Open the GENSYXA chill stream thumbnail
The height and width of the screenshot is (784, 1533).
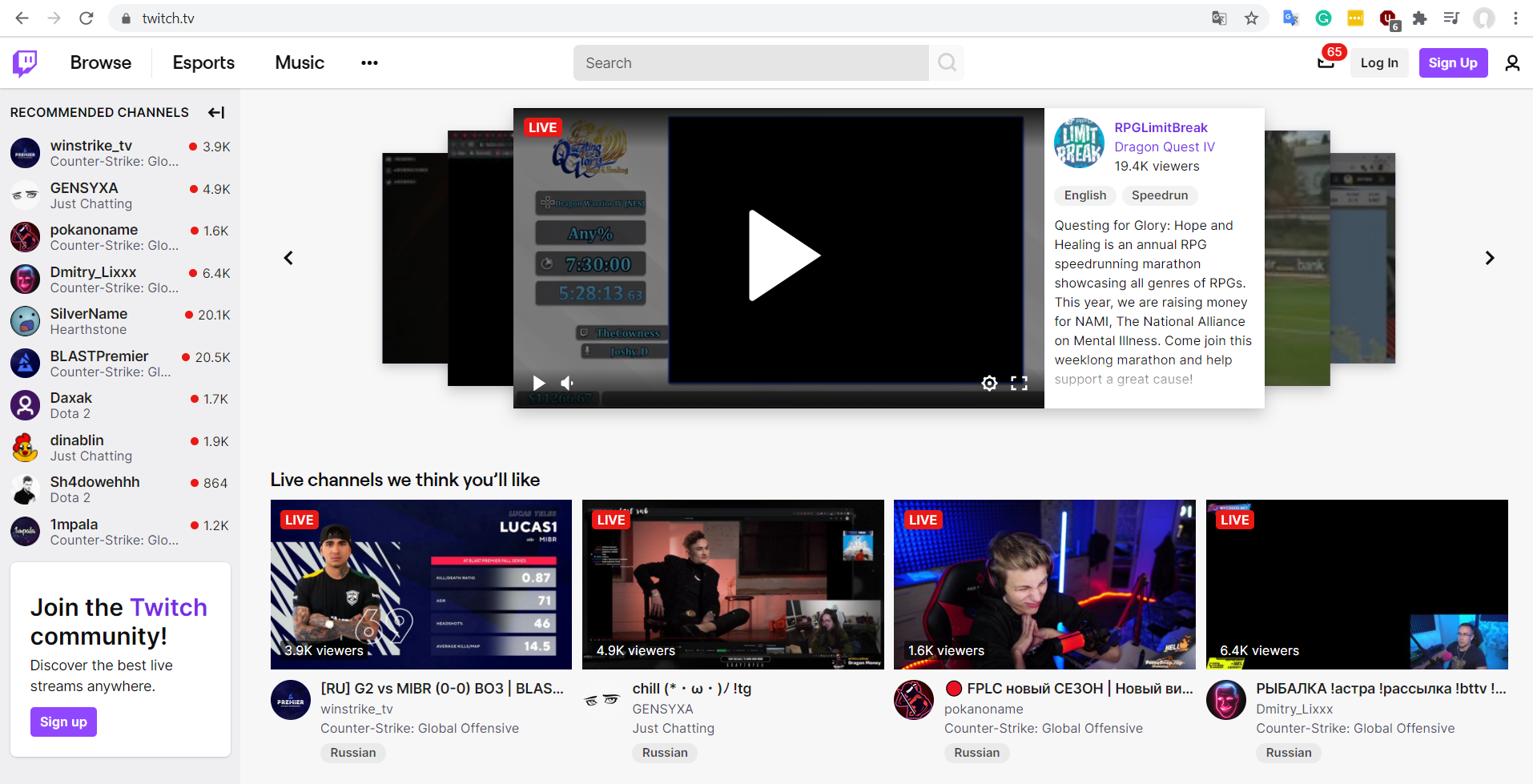coord(733,585)
